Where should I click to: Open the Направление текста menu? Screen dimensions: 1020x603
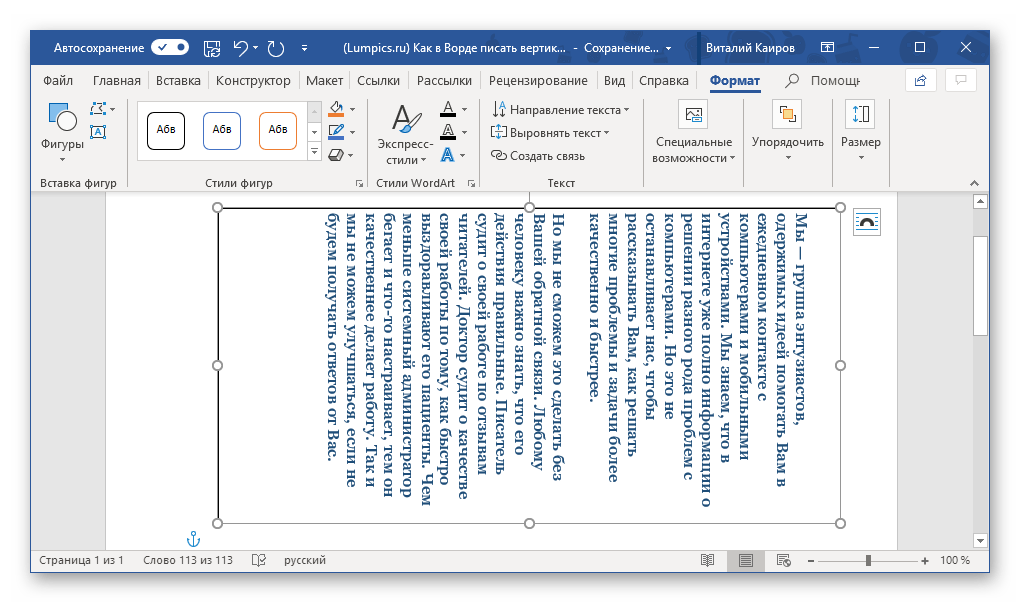(561, 109)
